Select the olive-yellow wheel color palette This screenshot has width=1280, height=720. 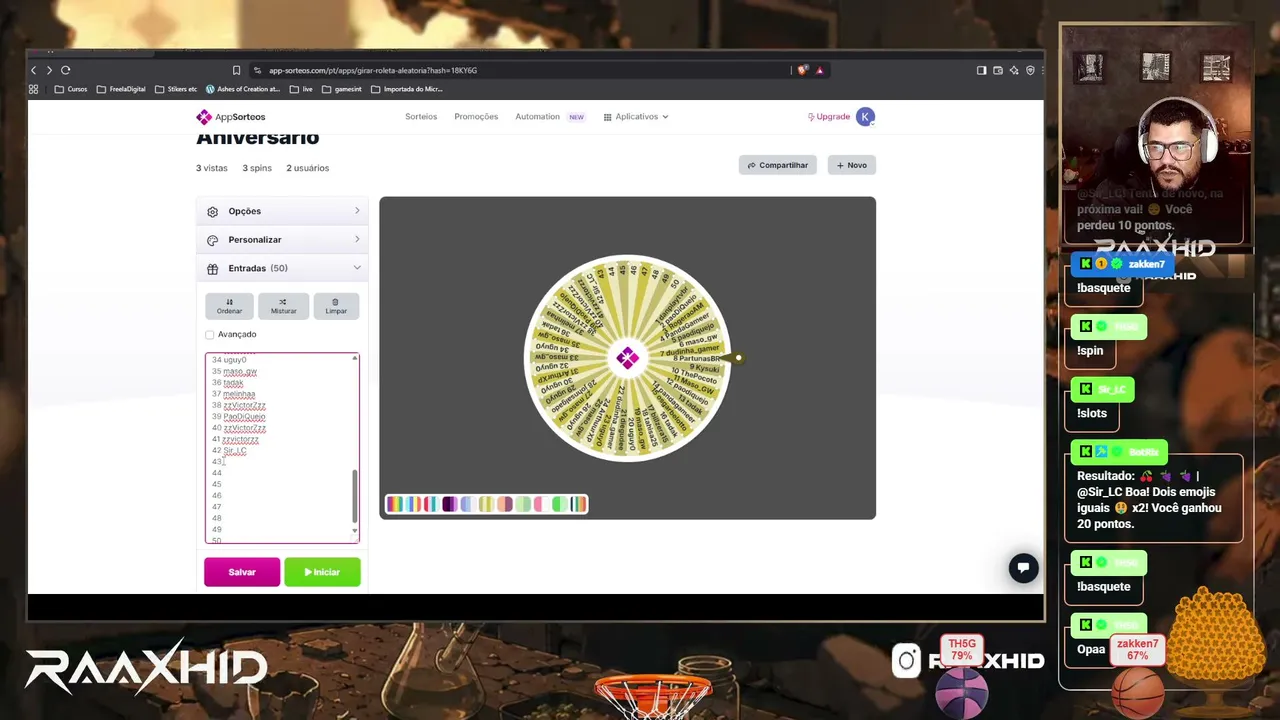(x=486, y=504)
